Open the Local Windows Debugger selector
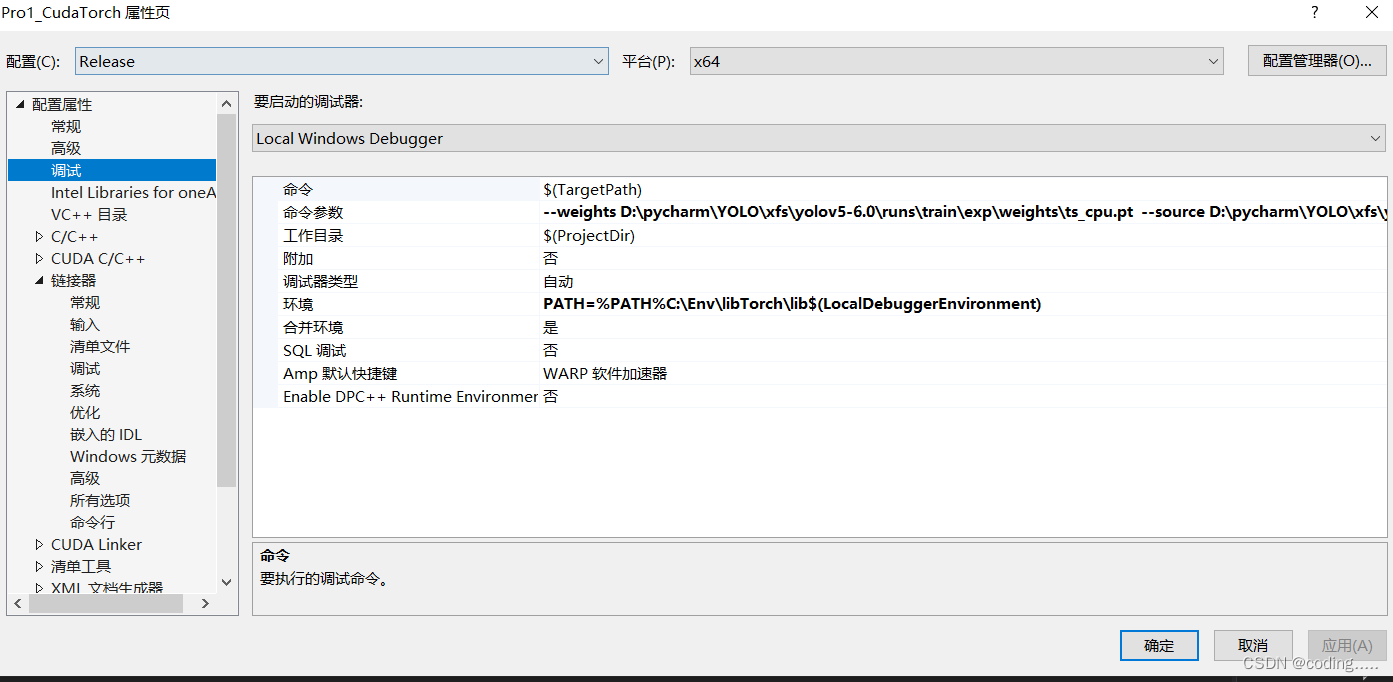Image resolution: width=1393 pixels, height=682 pixels. [x=1376, y=138]
